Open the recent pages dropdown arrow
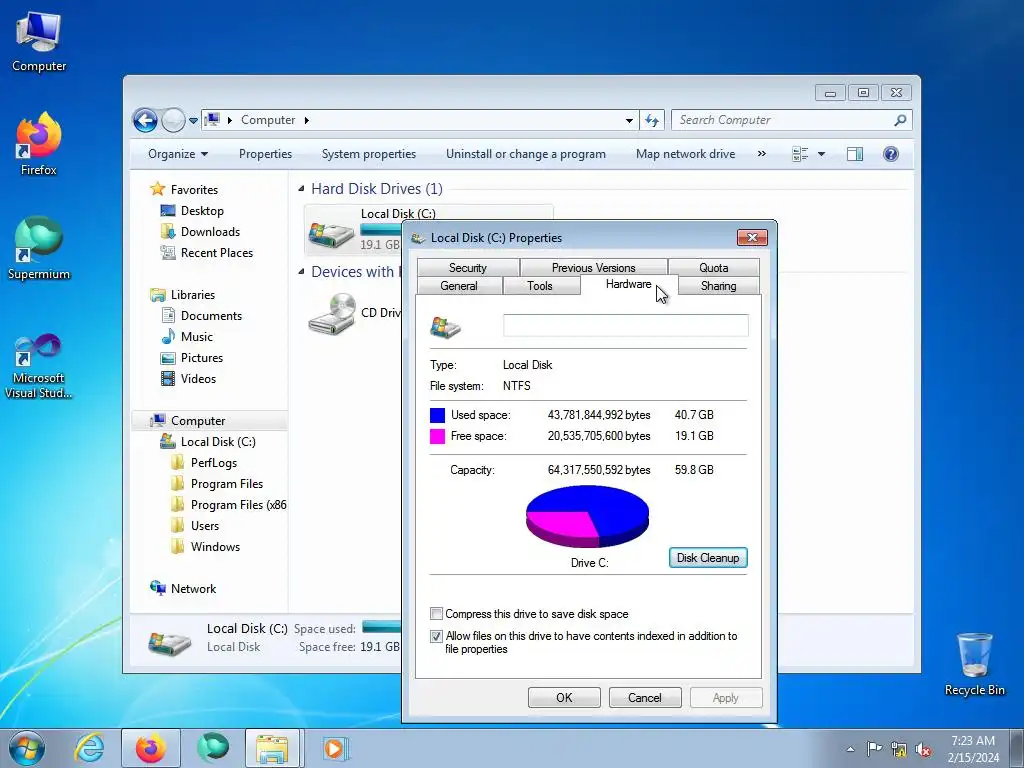Viewport: 1024px width, 768px height. point(193,121)
